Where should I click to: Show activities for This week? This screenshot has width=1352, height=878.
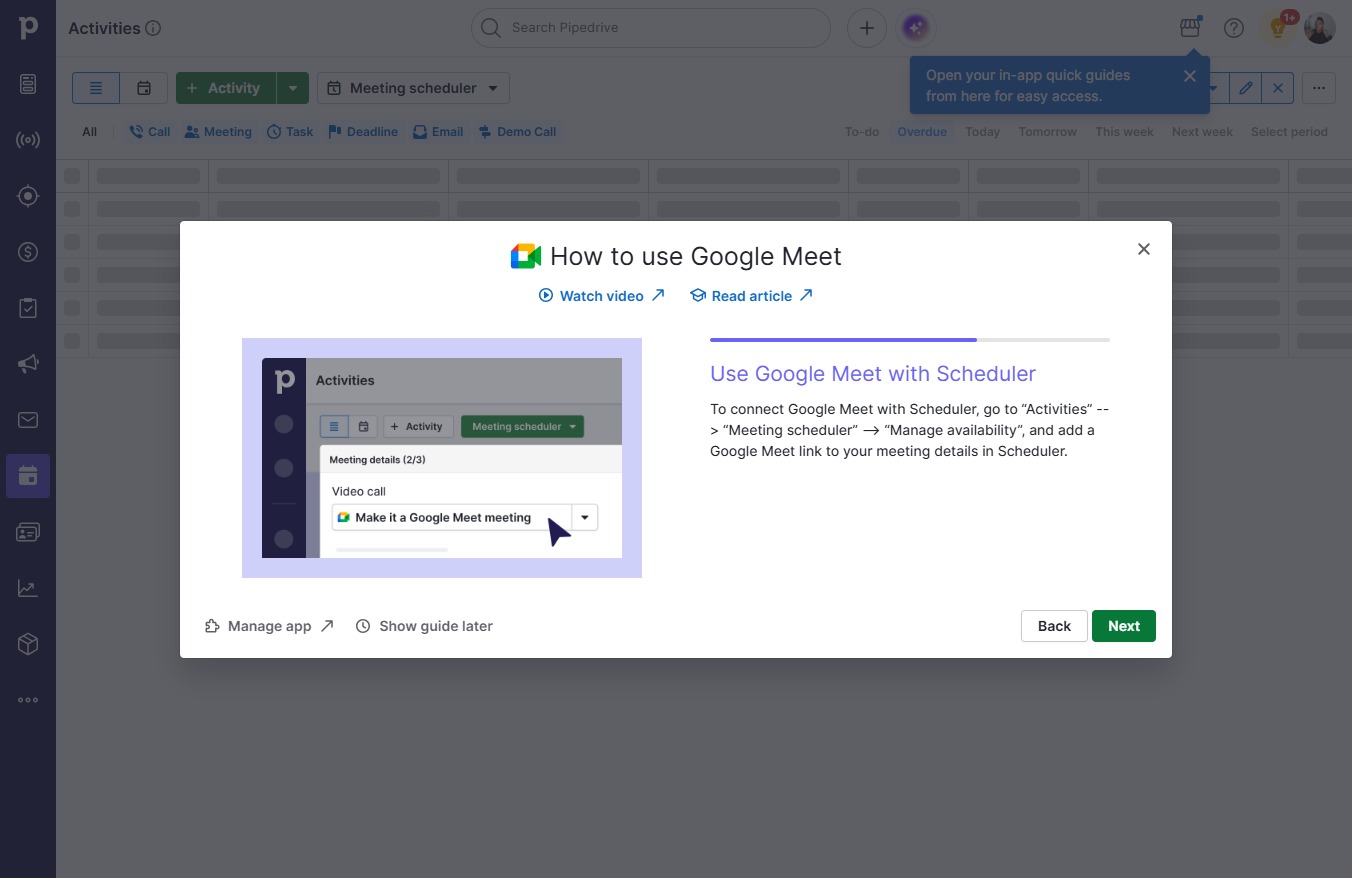click(1124, 132)
